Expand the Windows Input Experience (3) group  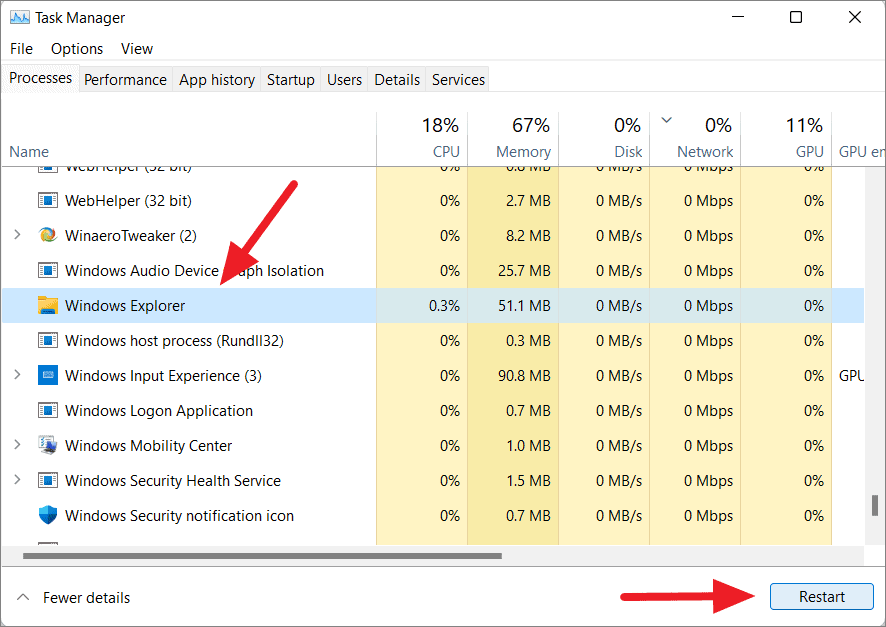(x=18, y=375)
